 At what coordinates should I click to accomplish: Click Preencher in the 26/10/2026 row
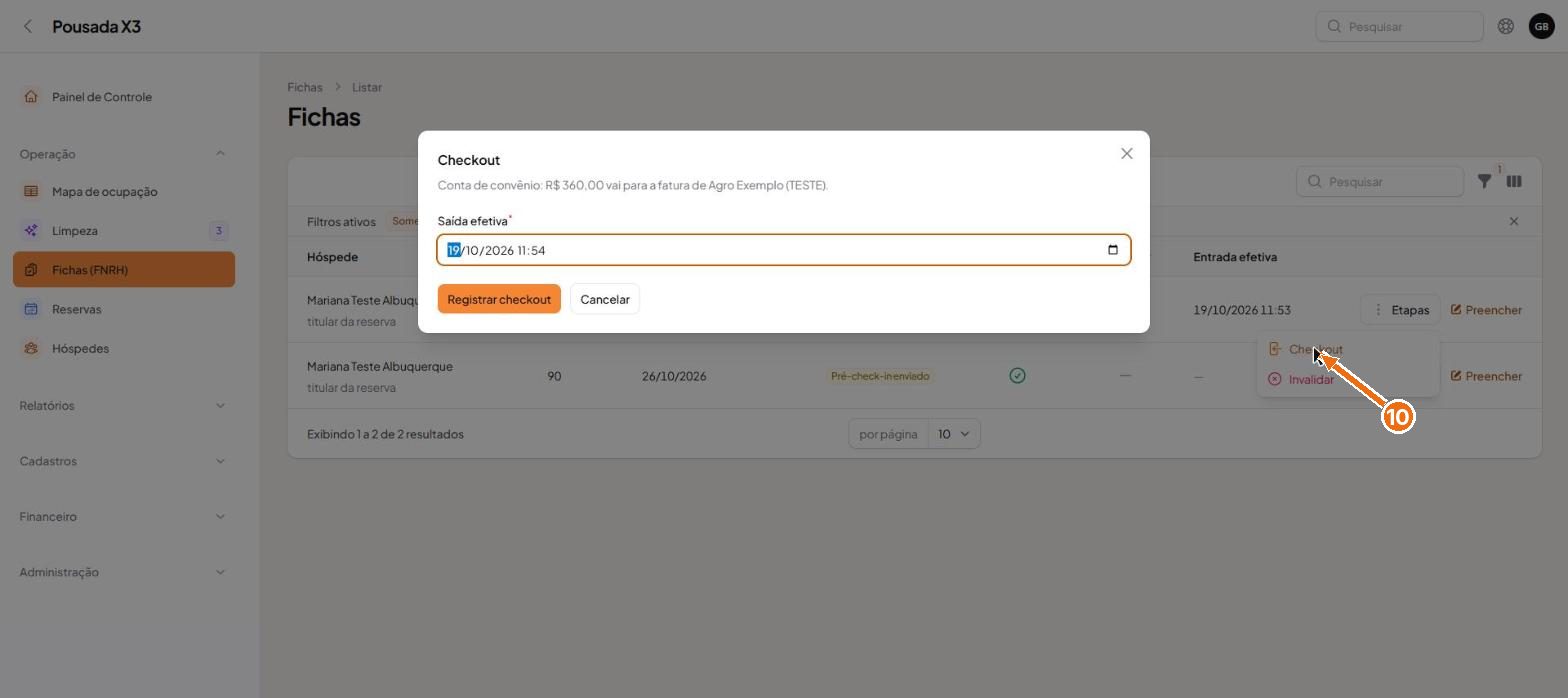[1486, 376]
